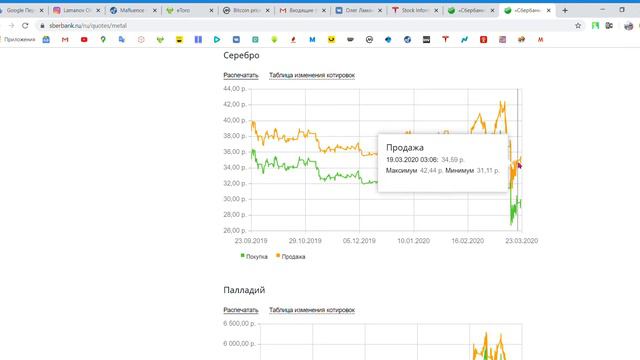
Task: Click the Продажа tooltip title
Action: [x=405, y=148]
